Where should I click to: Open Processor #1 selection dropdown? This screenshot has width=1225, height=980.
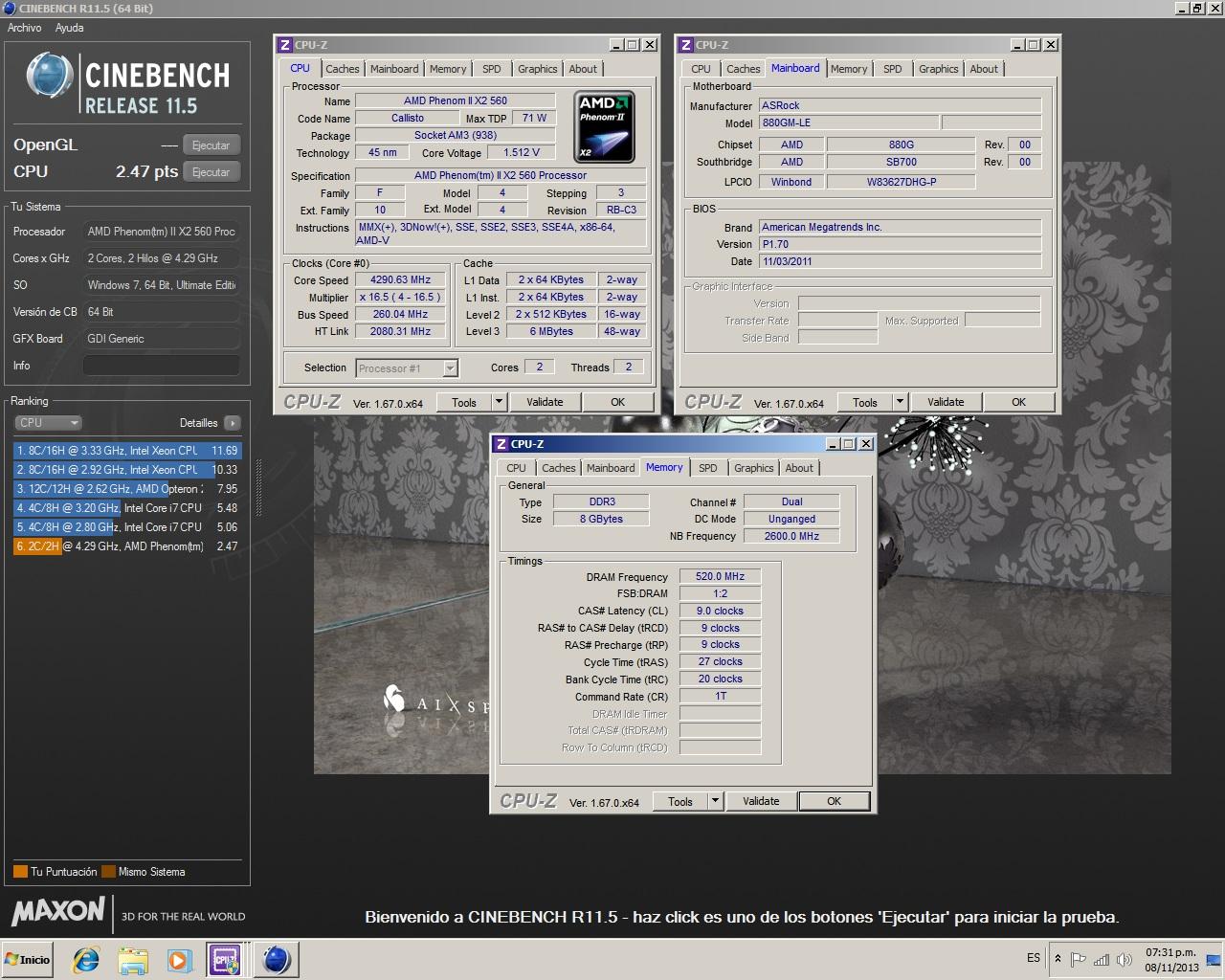407,368
